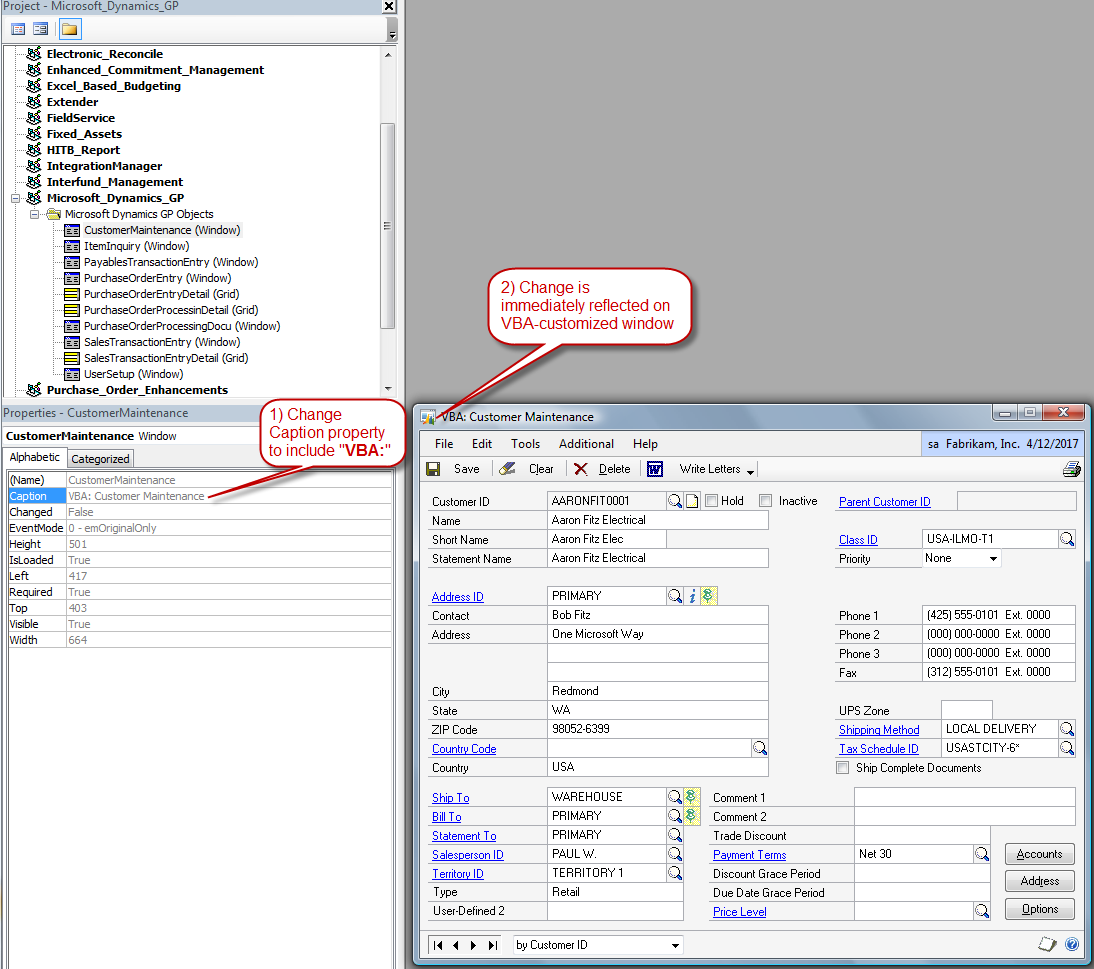The height and width of the screenshot is (969, 1094).
Task: Check the Inactive checkbox
Action: 766,501
